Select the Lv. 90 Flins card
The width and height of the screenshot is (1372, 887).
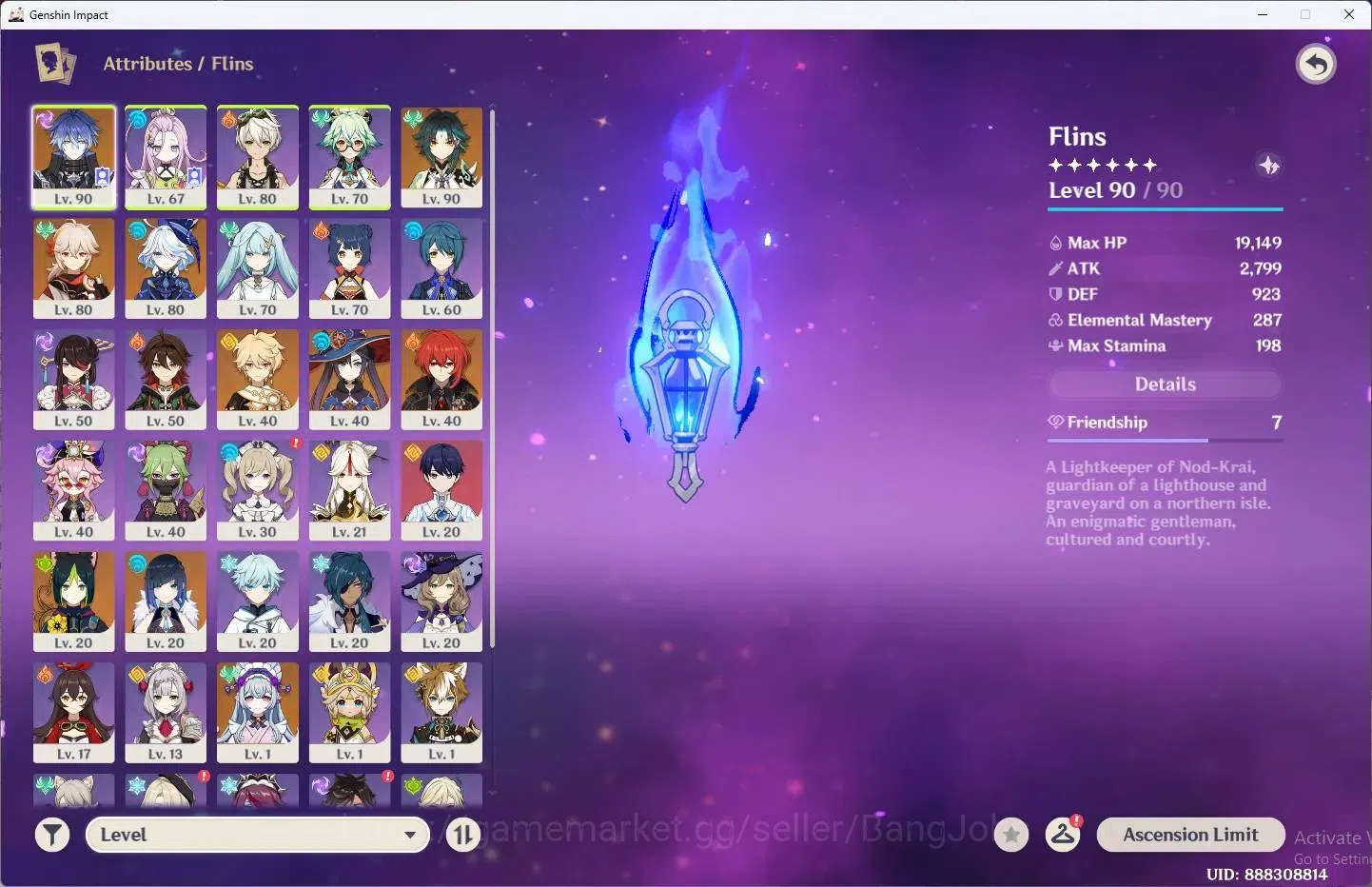click(73, 157)
